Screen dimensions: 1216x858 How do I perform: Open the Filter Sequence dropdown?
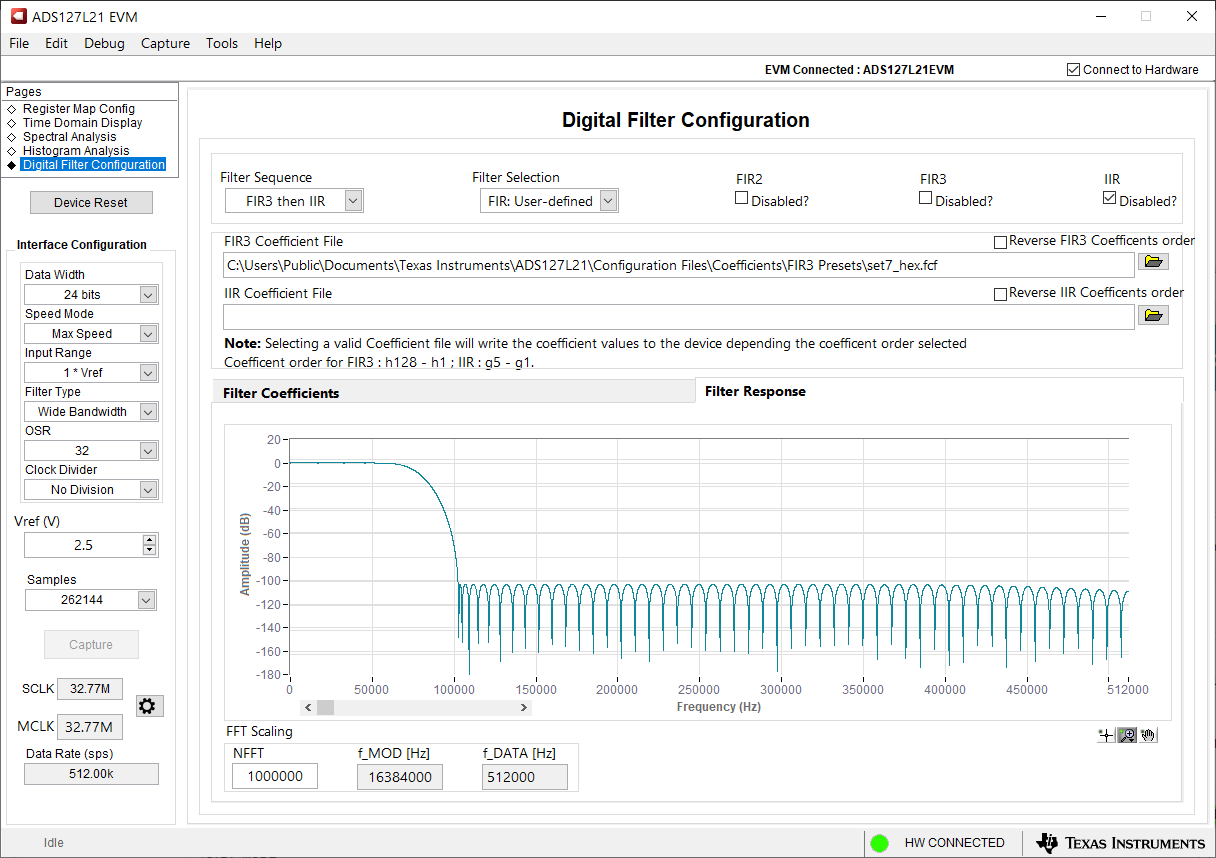click(x=352, y=201)
